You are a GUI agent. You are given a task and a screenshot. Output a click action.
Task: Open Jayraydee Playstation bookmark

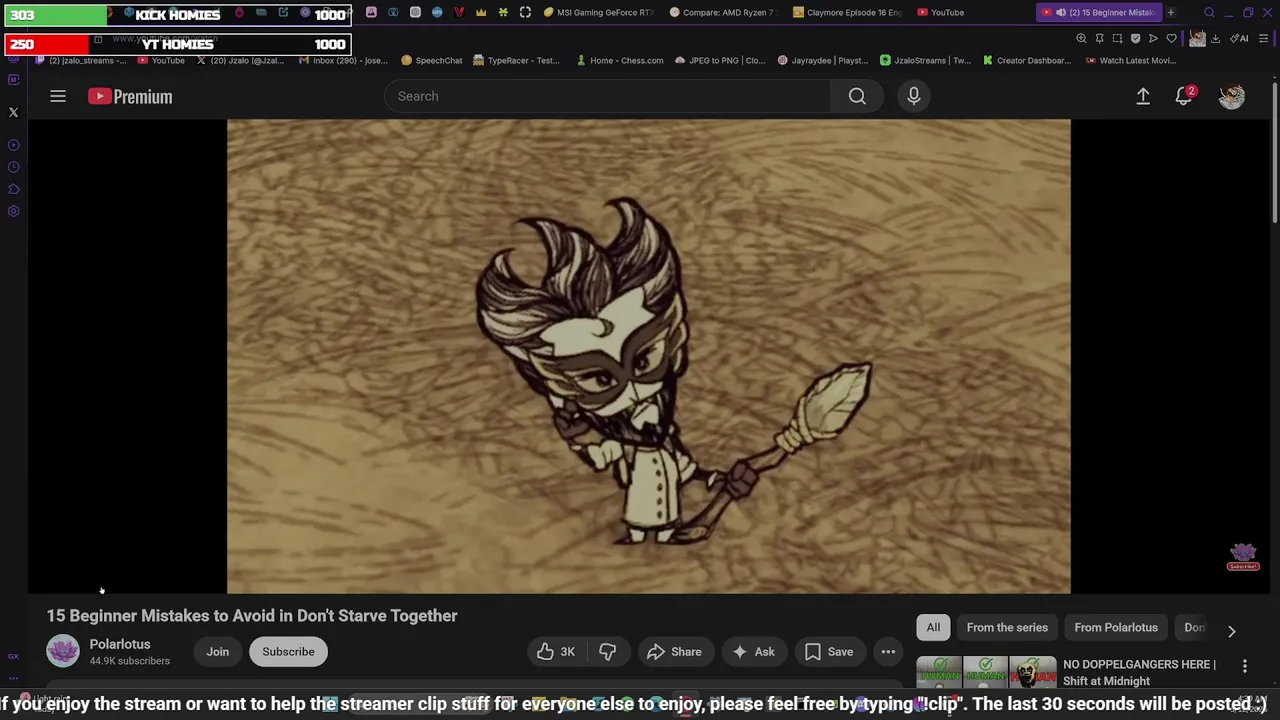(x=822, y=60)
